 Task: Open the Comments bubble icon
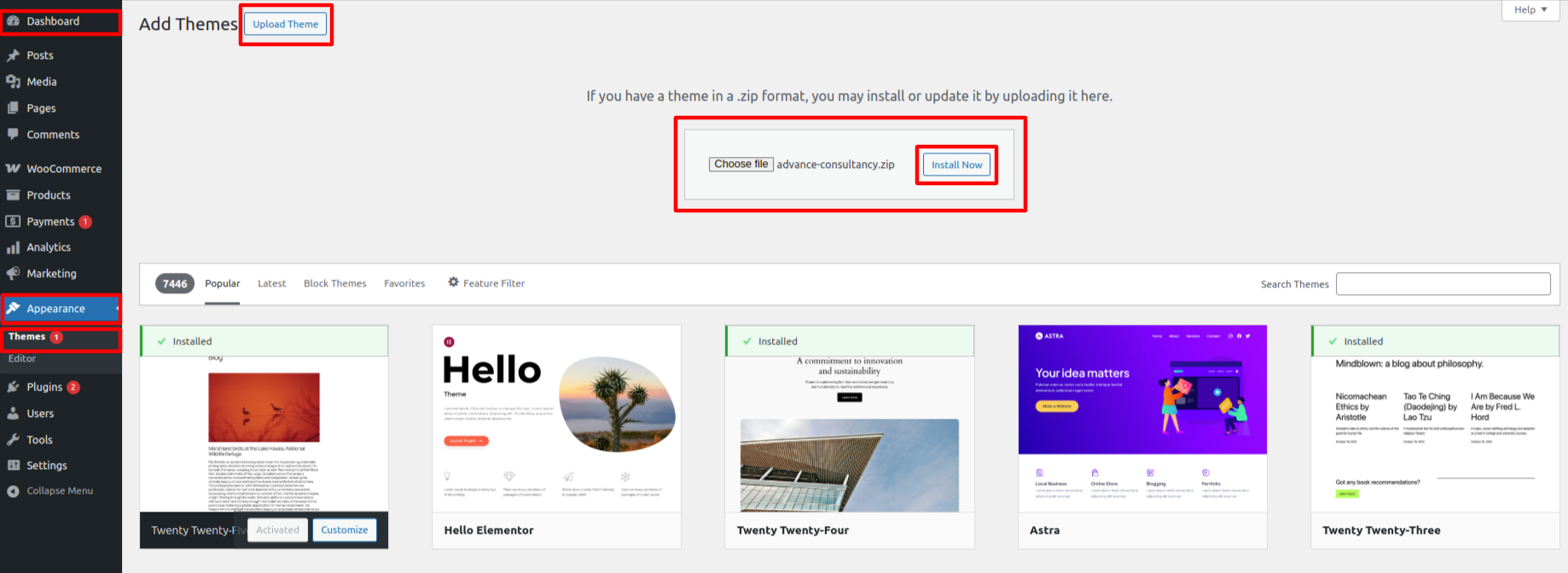click(13, 135)
